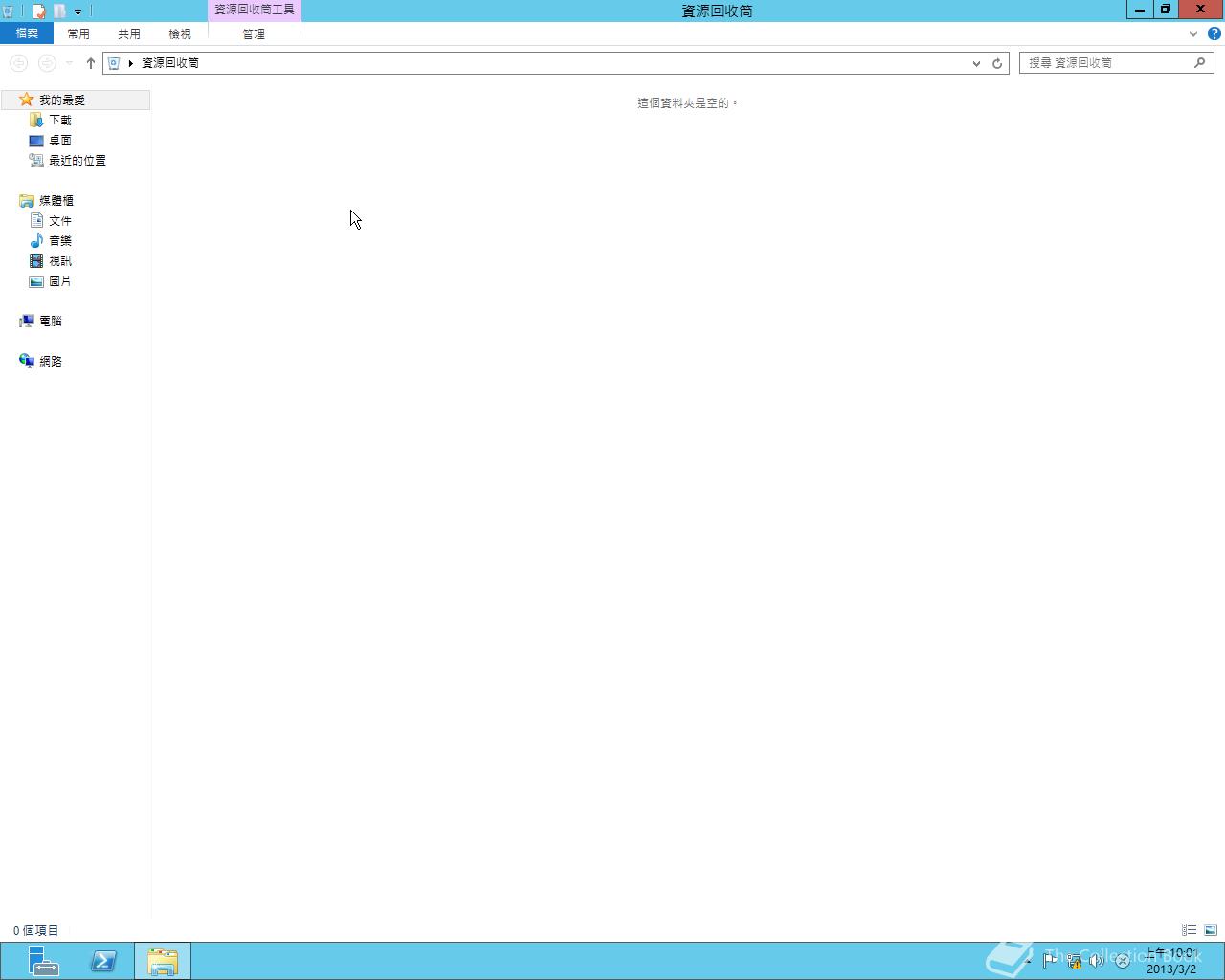Open Action Center flag icon in tray
The image size is (1225, 980).
[x=1050, y=960]
